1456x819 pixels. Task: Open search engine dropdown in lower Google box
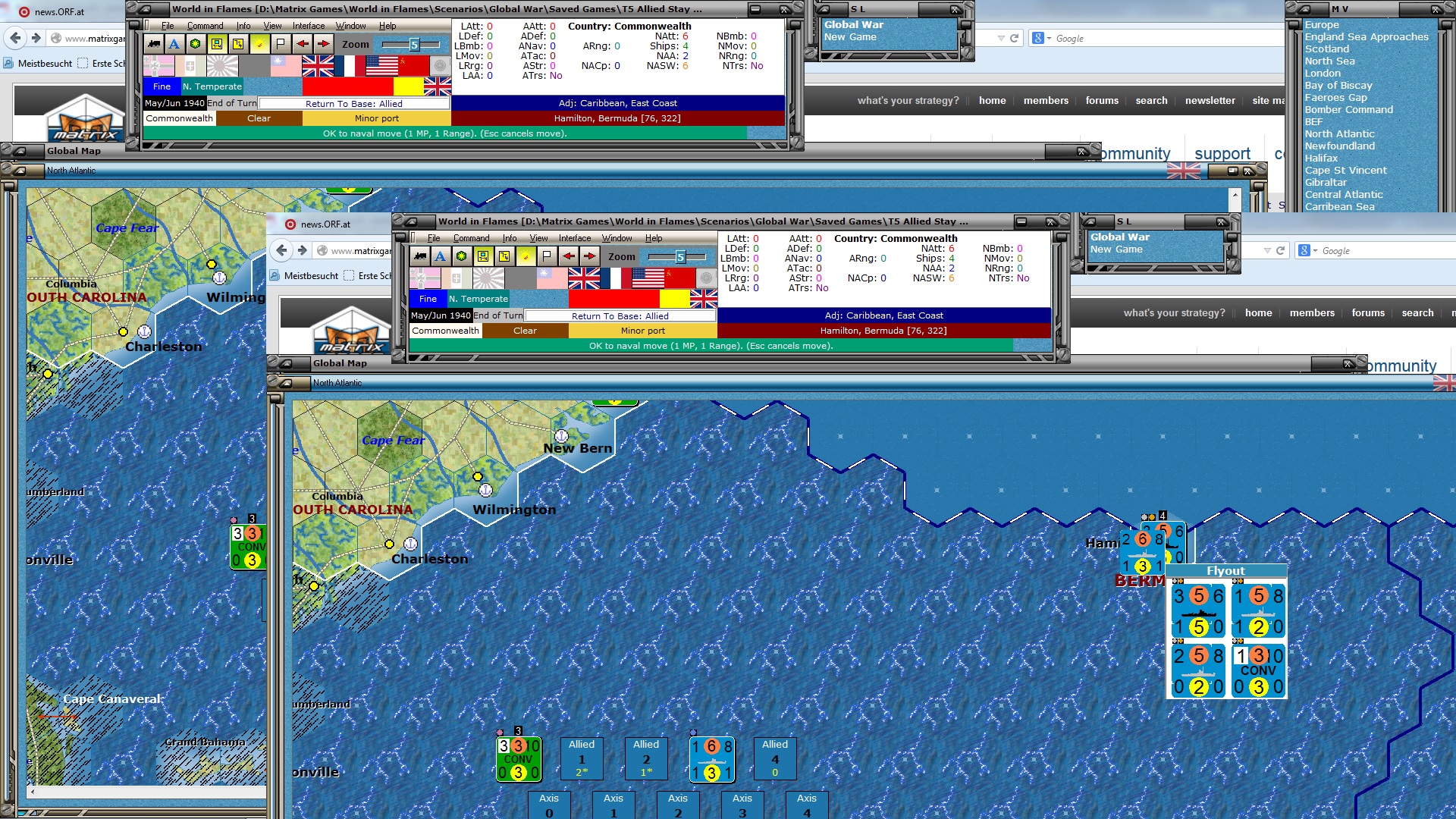[1315, 250]
